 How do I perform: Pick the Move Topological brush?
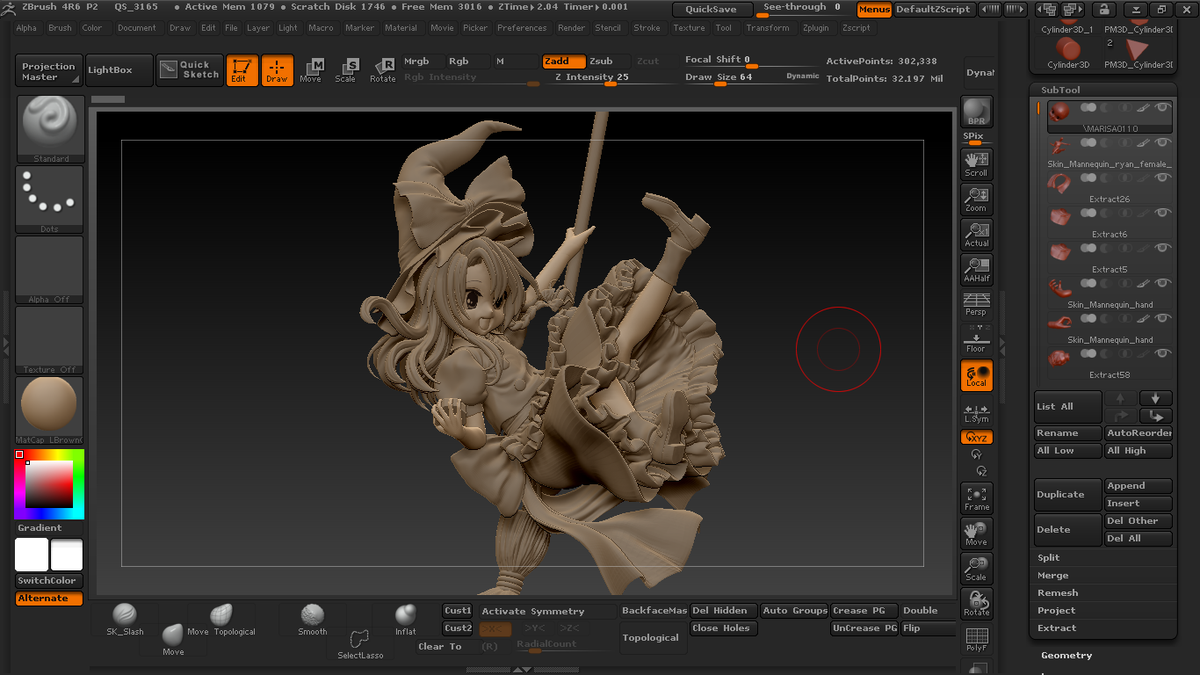point(222,620)
